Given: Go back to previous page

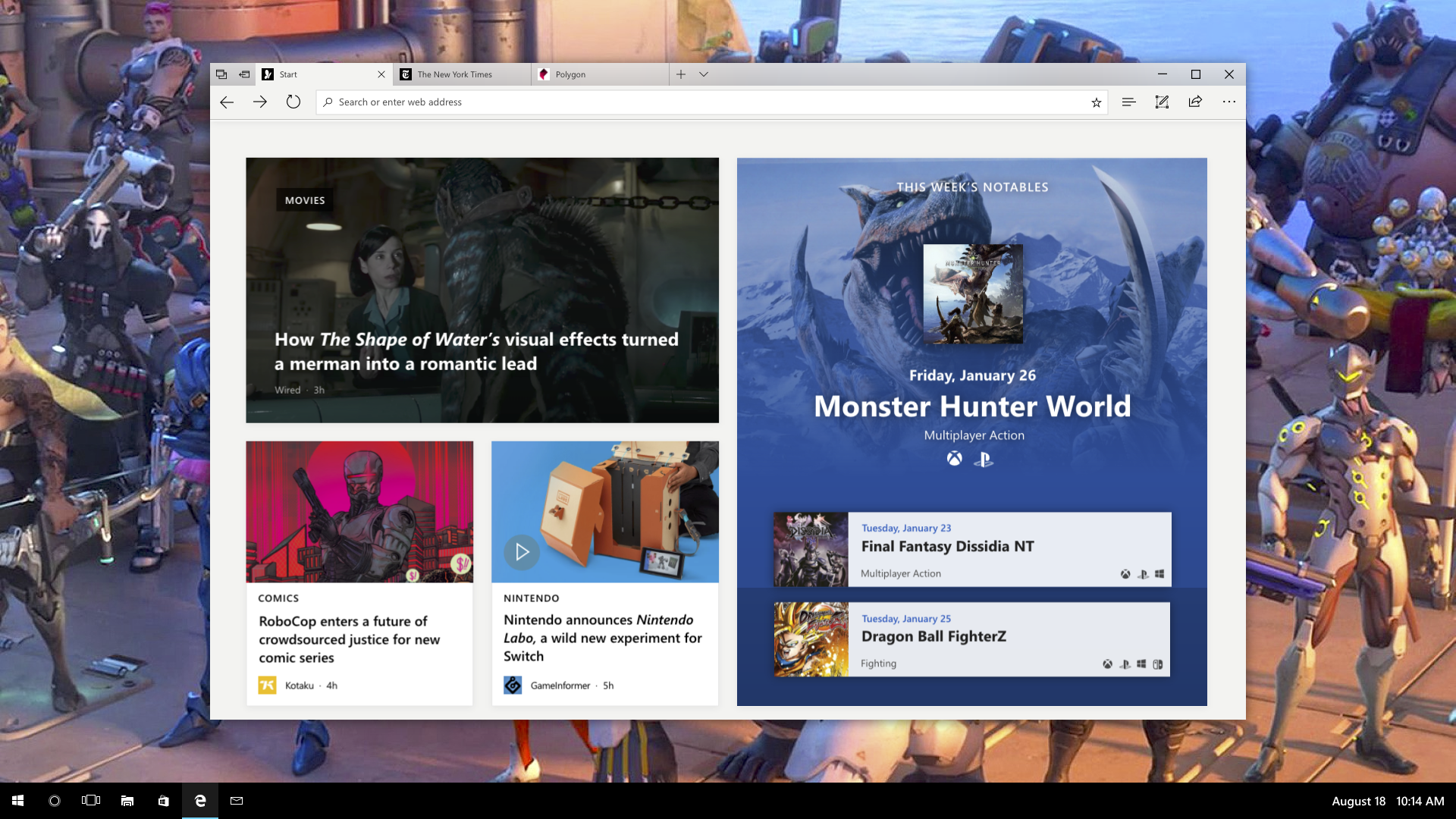Looking at the screenshot, I should 227,102.
